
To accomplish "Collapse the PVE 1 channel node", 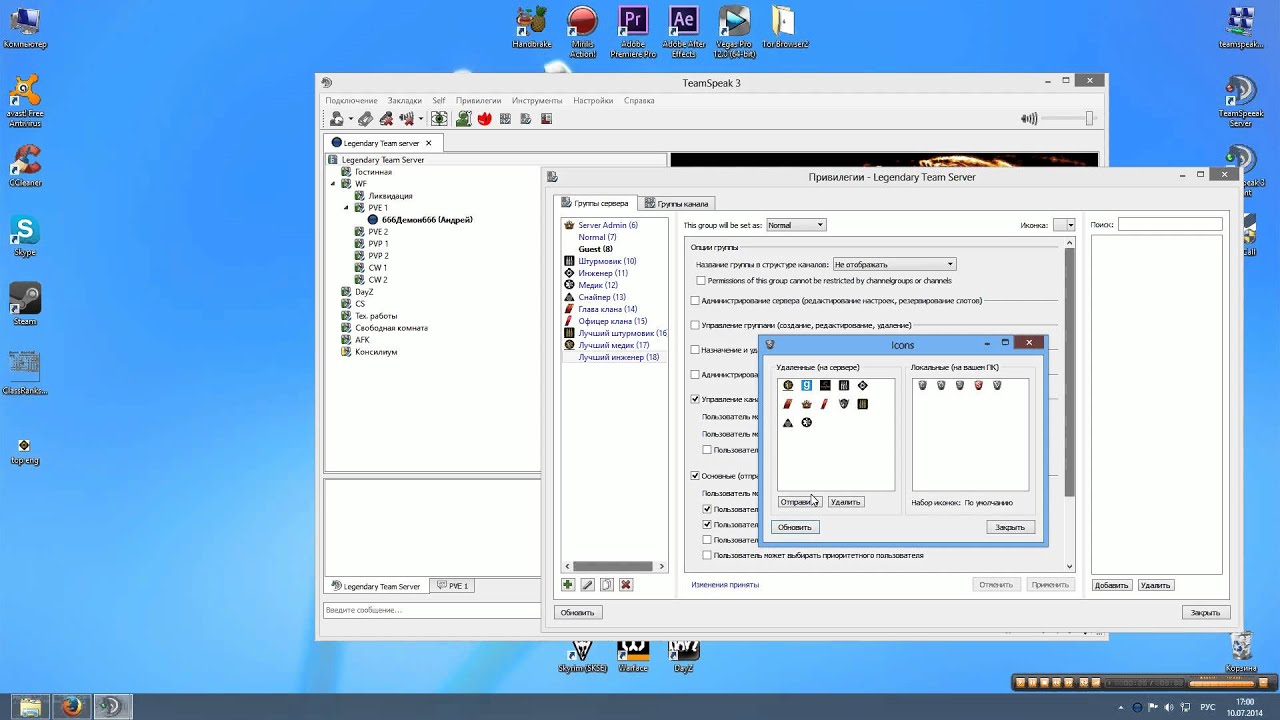I will point(346,208).
